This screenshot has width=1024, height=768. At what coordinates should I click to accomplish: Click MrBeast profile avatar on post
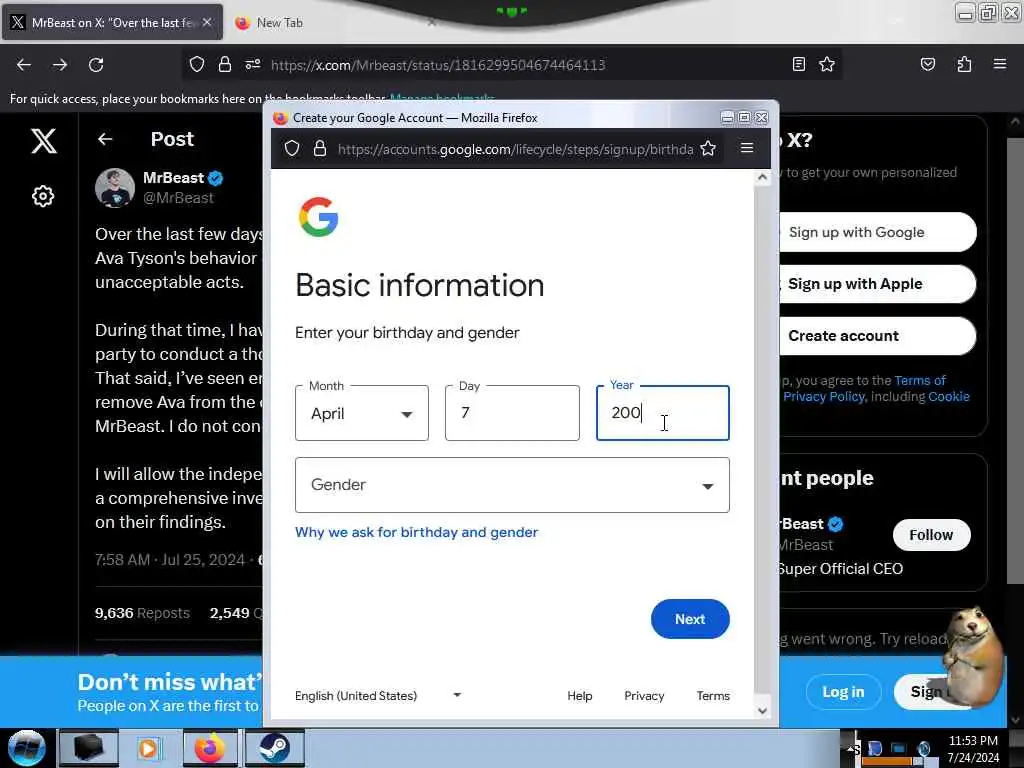pos(115,188)
